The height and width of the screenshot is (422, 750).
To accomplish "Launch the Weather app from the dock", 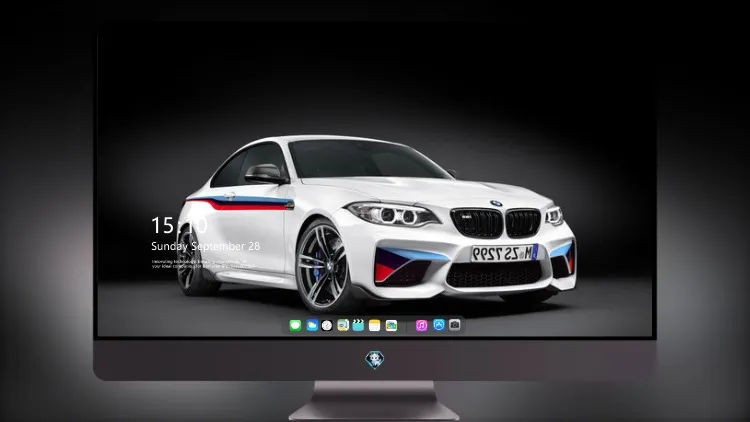I will (312, 325).
